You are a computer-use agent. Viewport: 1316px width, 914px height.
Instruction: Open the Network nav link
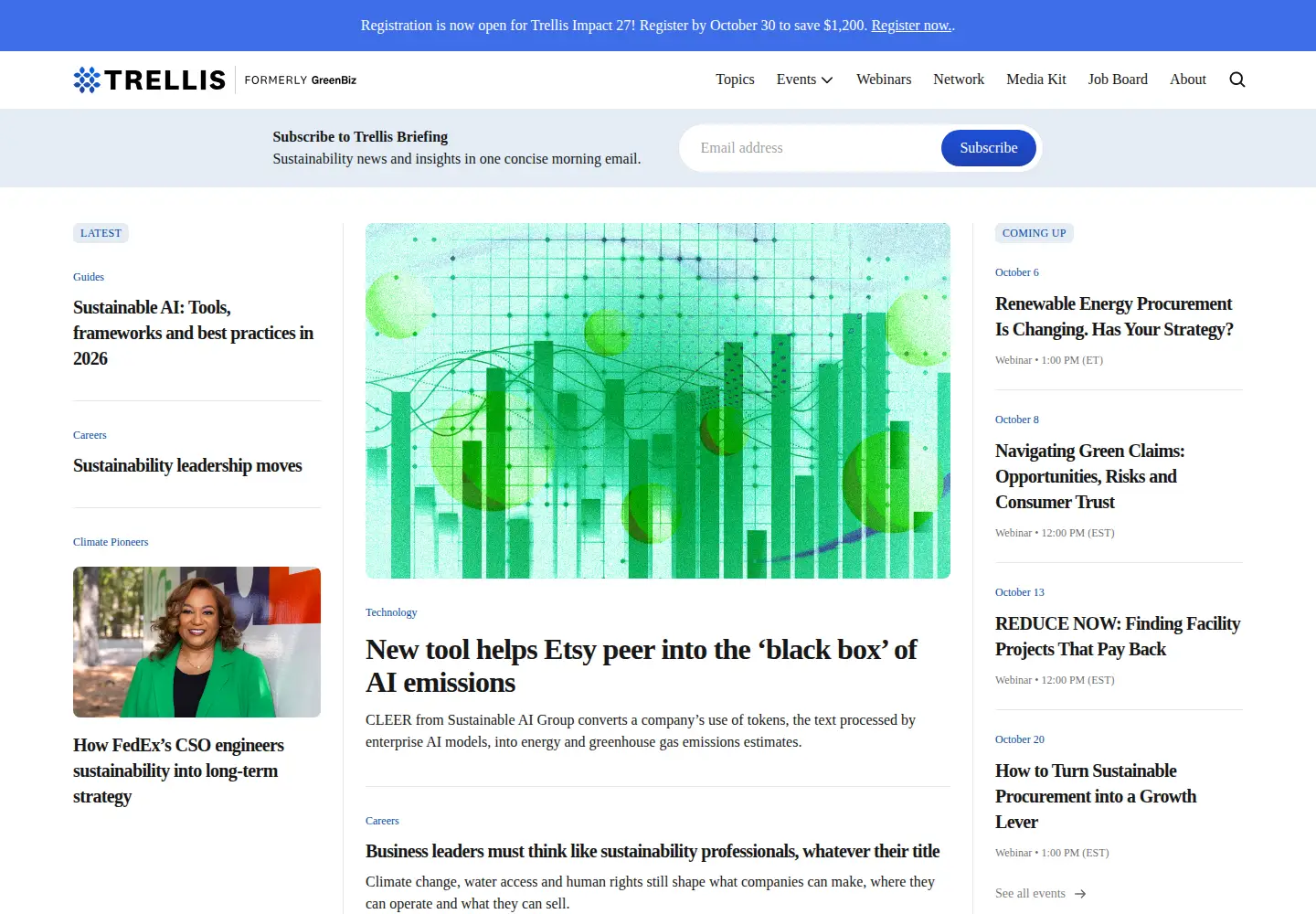click(959, 80)
